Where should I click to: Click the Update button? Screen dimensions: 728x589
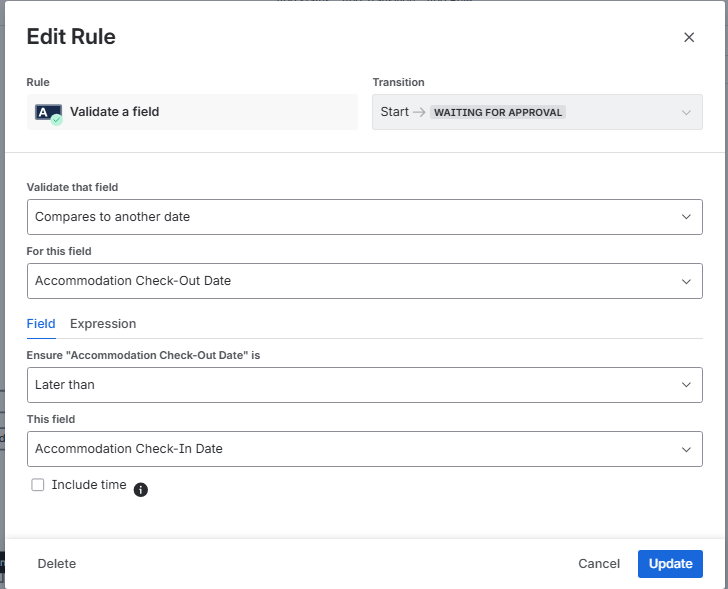click(x=670, y=563)
